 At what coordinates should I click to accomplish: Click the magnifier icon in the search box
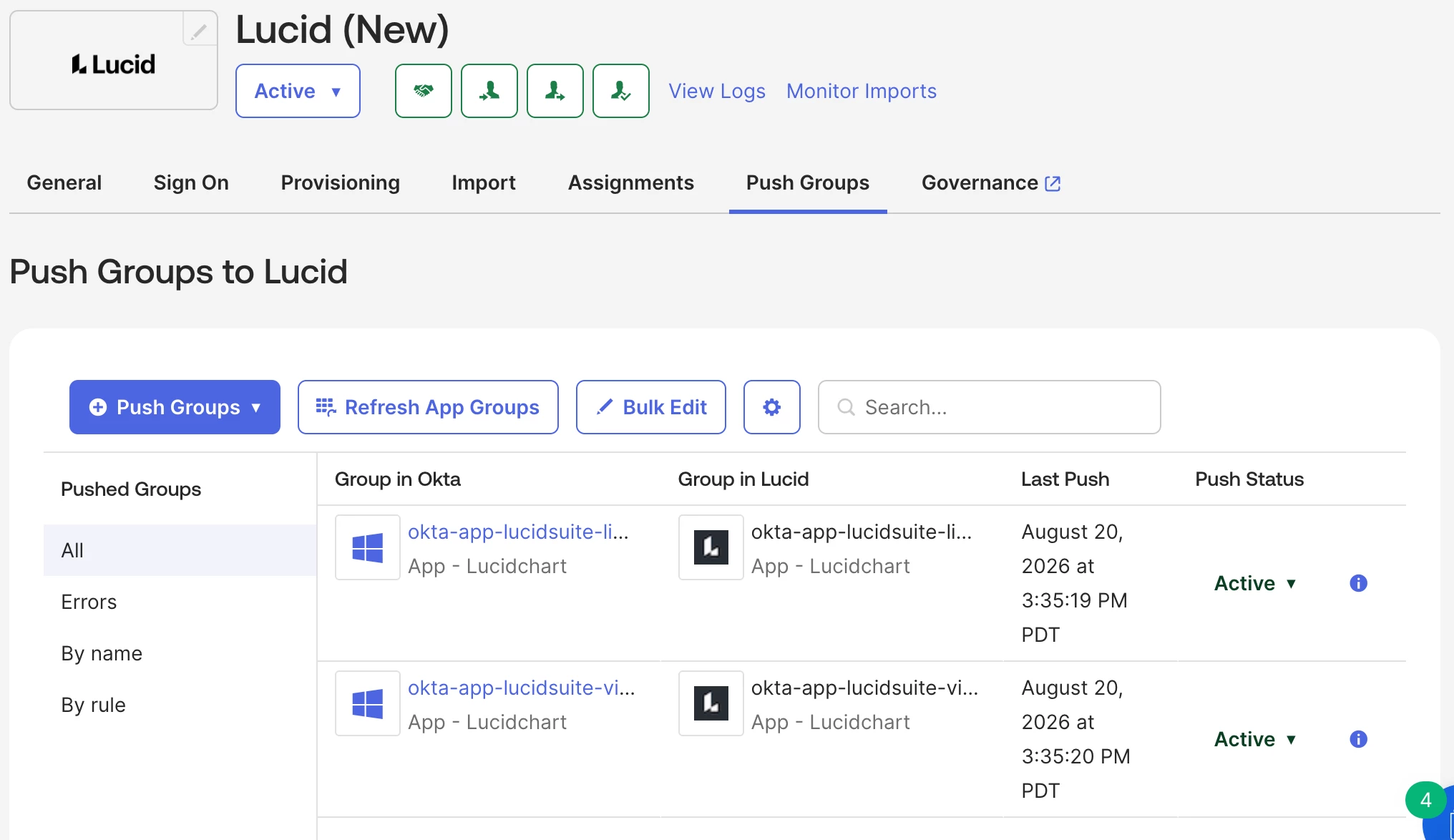pos(846,407)
